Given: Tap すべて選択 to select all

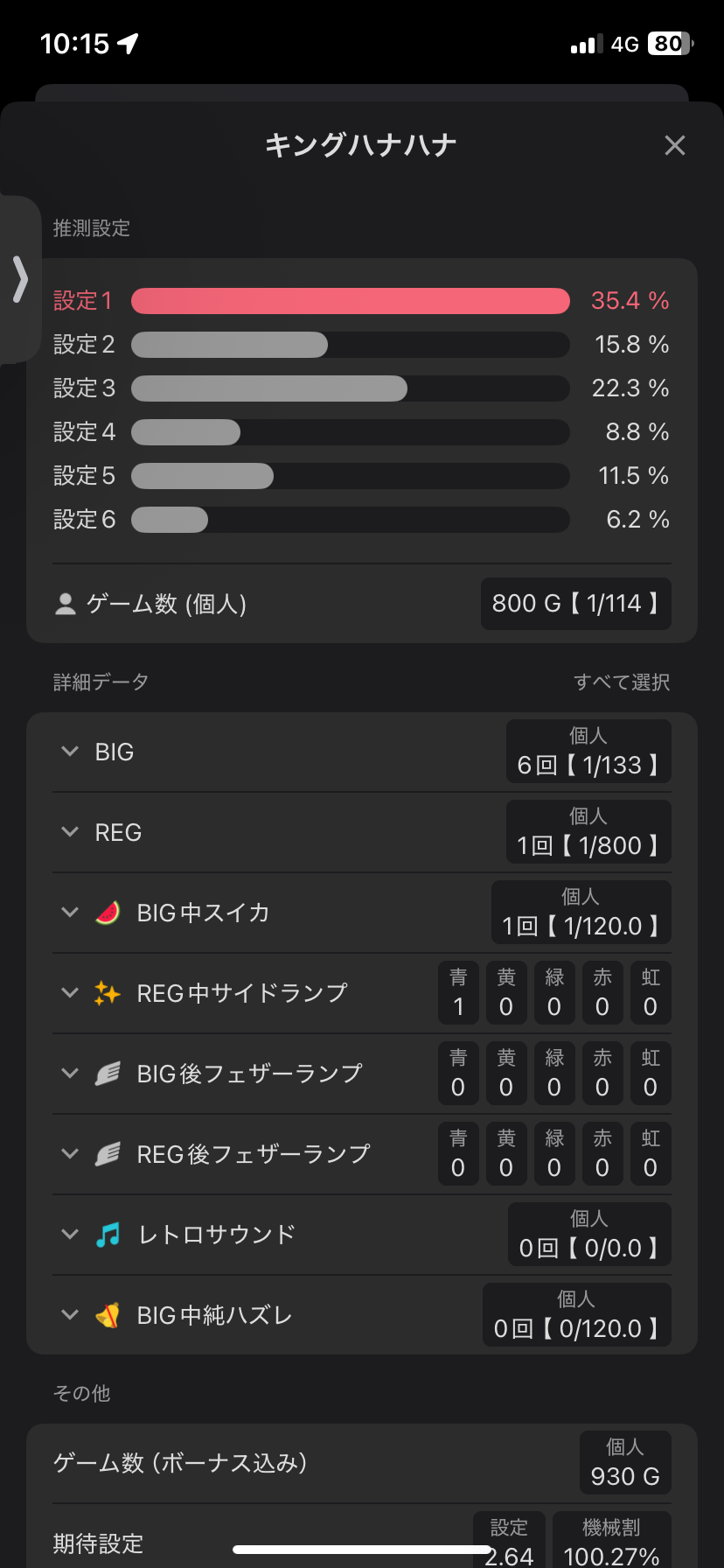Looking at the screenshot, I should [622, 682].
